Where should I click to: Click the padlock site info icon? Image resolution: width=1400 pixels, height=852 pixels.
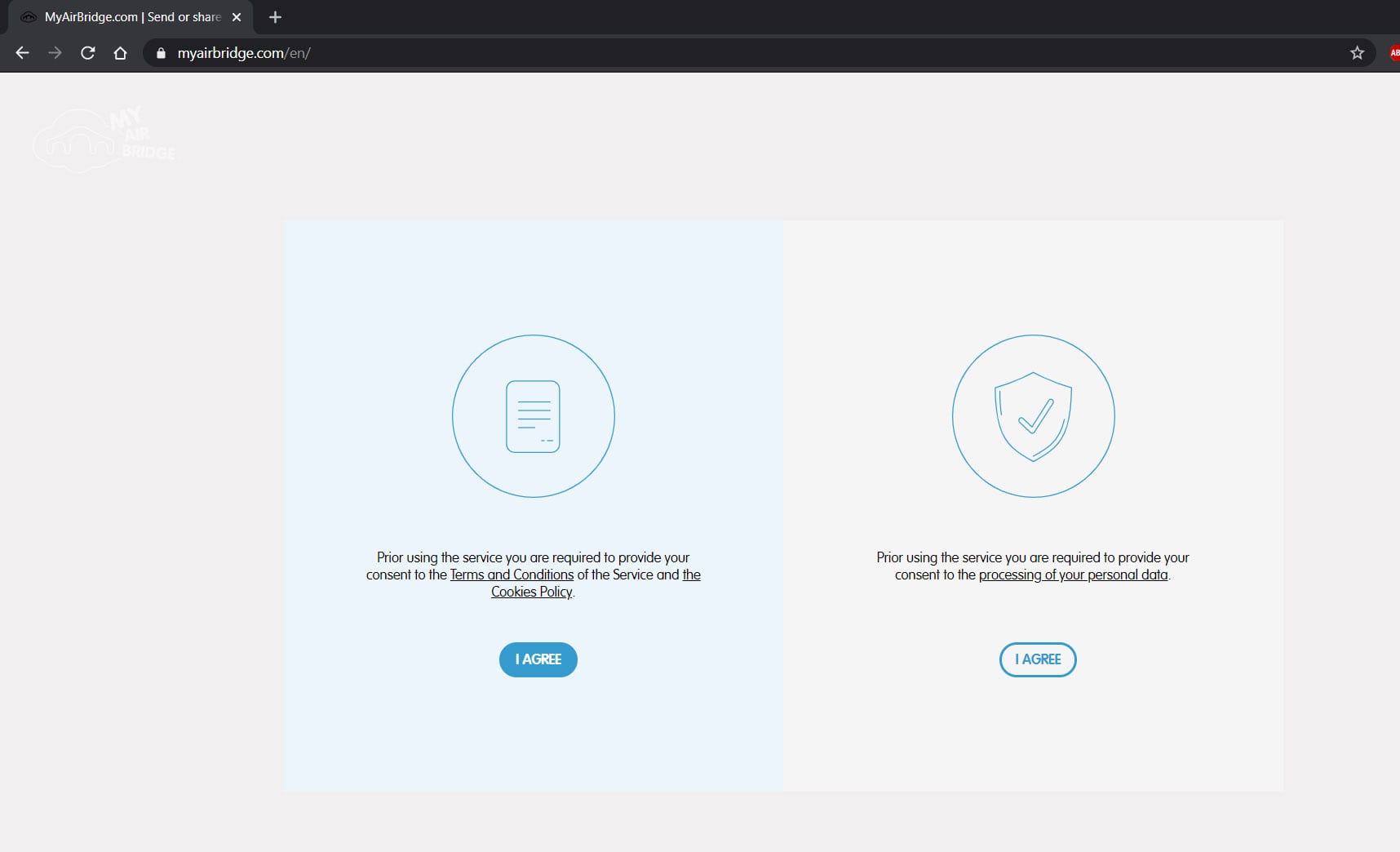[161, 53]
